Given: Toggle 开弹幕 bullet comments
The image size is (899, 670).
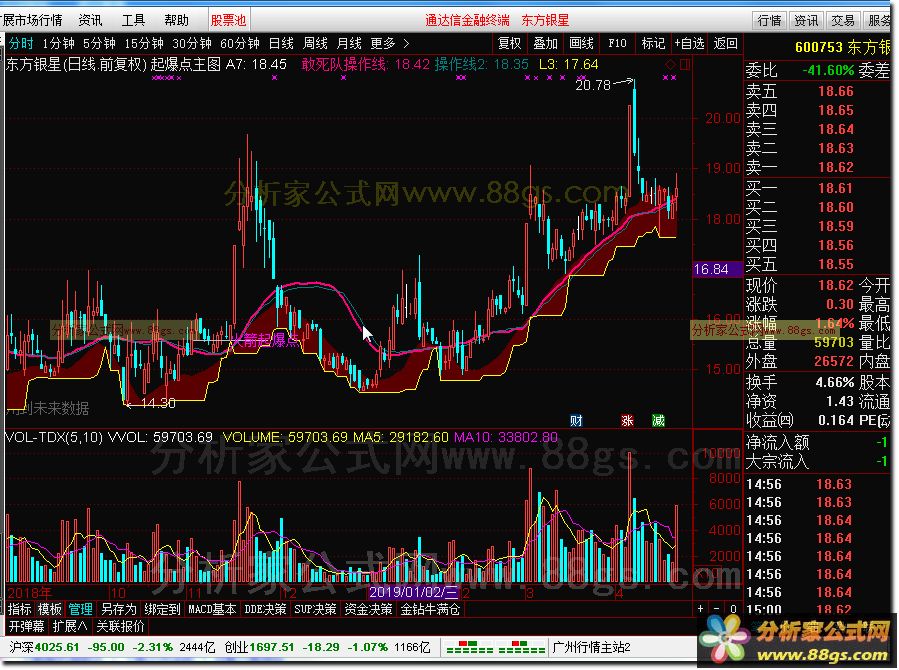Looking at the screenshot, I should pos(26,626).
